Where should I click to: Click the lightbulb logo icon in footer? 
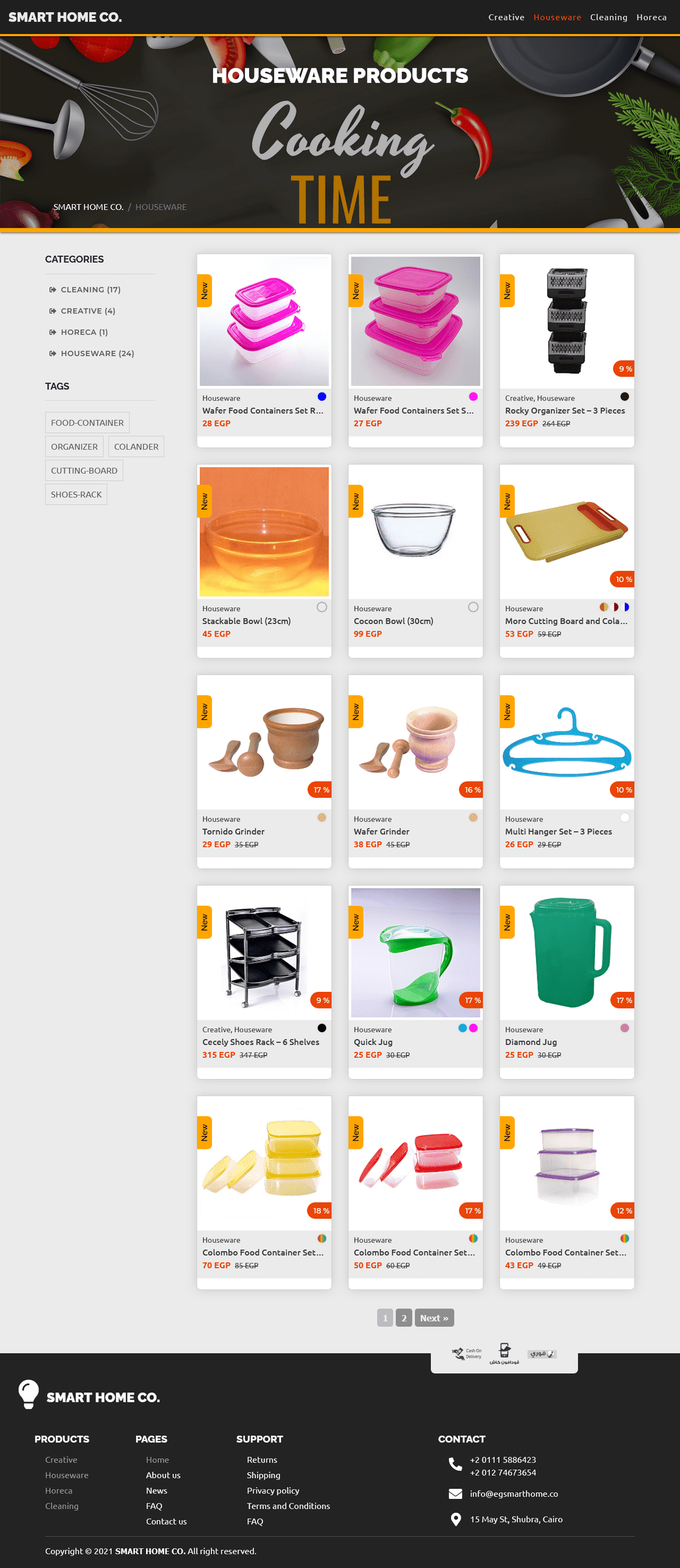point(29,1394)
